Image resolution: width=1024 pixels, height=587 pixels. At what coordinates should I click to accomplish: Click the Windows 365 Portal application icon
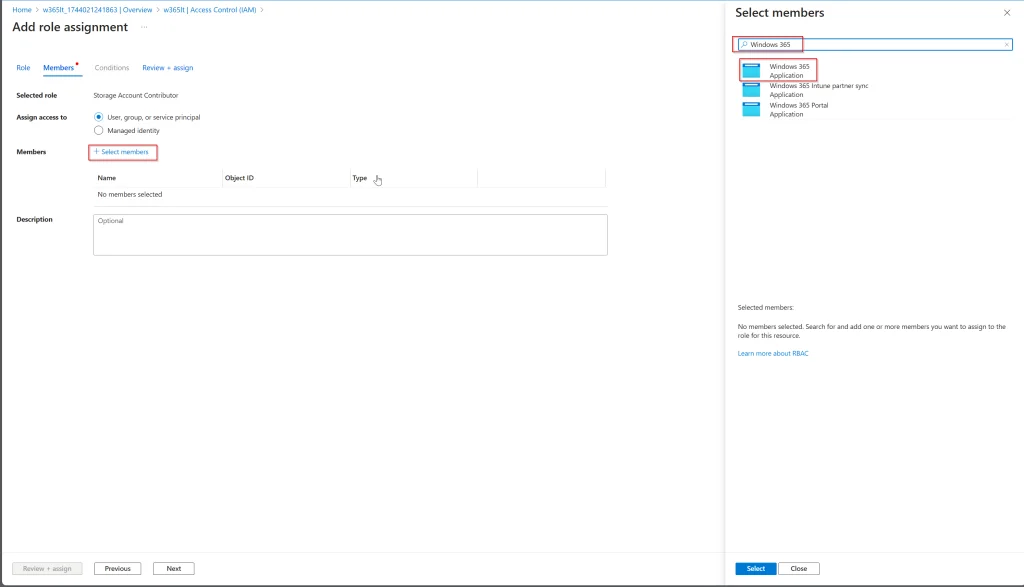click(x=752, y=109)
